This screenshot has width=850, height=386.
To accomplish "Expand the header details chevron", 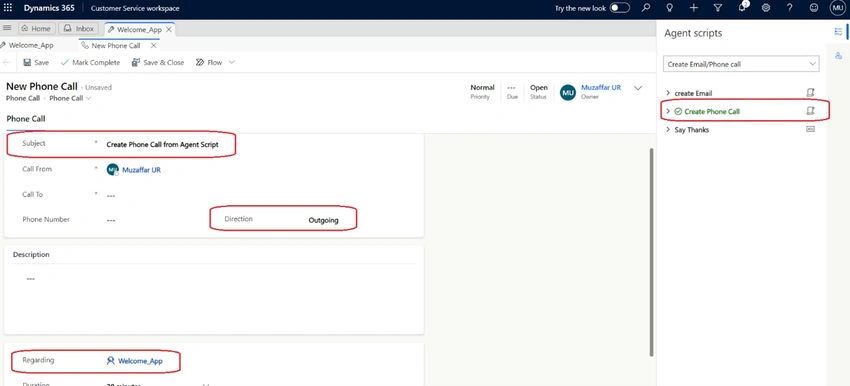I will (x=638, y=88).
